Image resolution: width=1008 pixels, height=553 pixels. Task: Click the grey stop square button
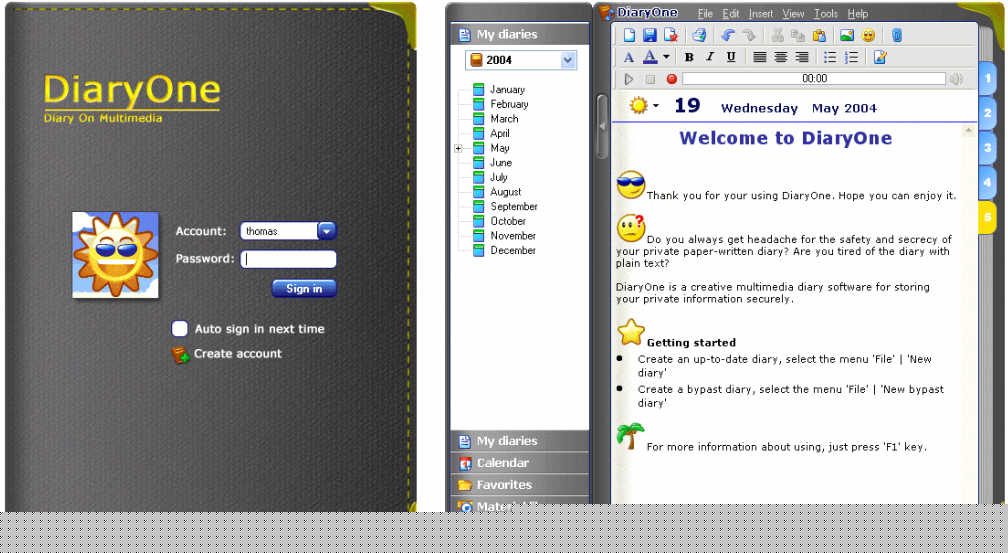point(650,78)
